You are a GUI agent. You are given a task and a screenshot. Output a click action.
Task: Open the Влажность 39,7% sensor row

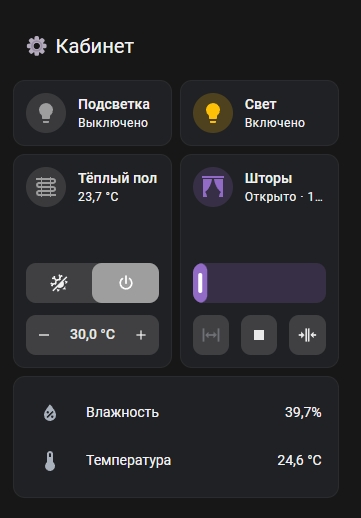(176, 413)
